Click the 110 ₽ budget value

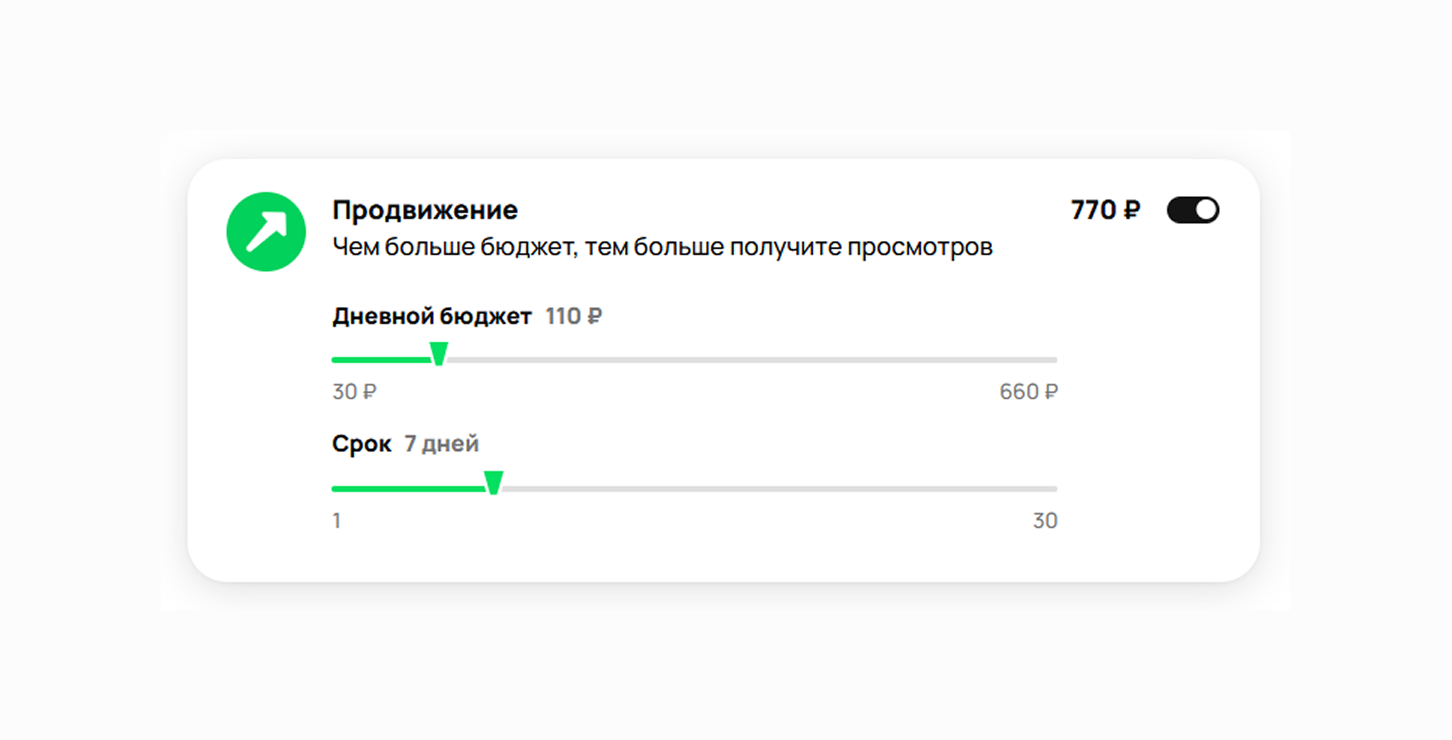pyautogui.click(x=574, y=317)
